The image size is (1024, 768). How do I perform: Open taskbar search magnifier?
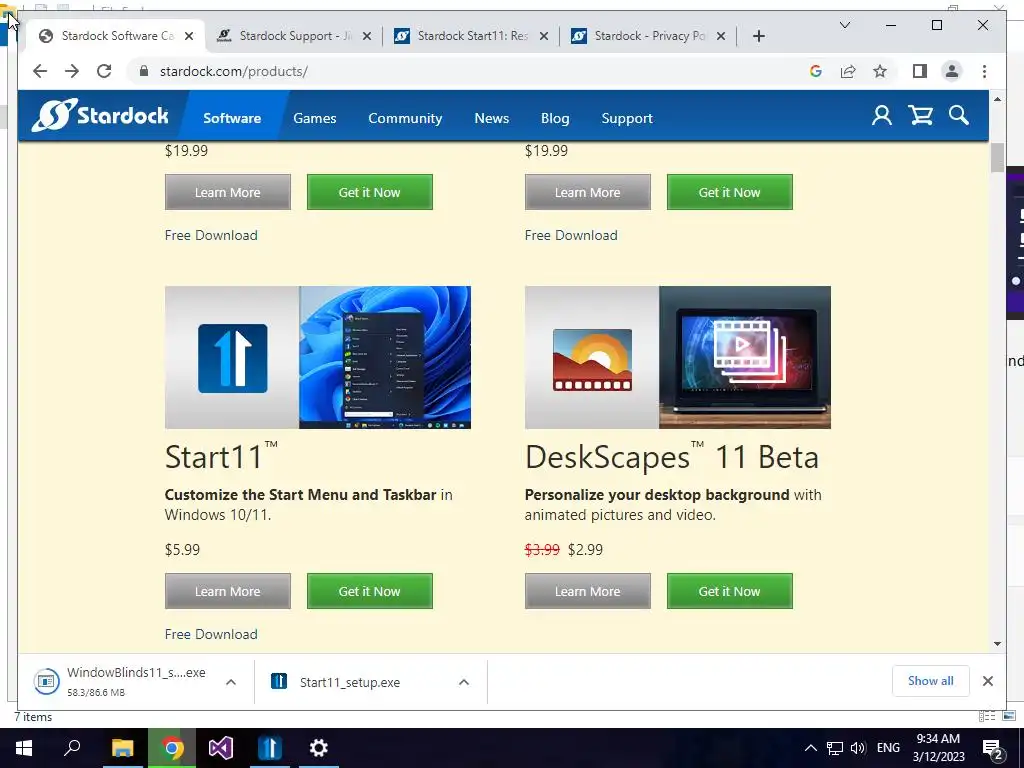tap(72, 748)
